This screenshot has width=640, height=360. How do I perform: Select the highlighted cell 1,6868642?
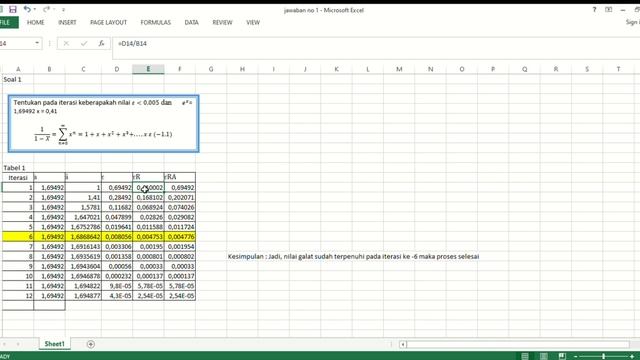83,237
